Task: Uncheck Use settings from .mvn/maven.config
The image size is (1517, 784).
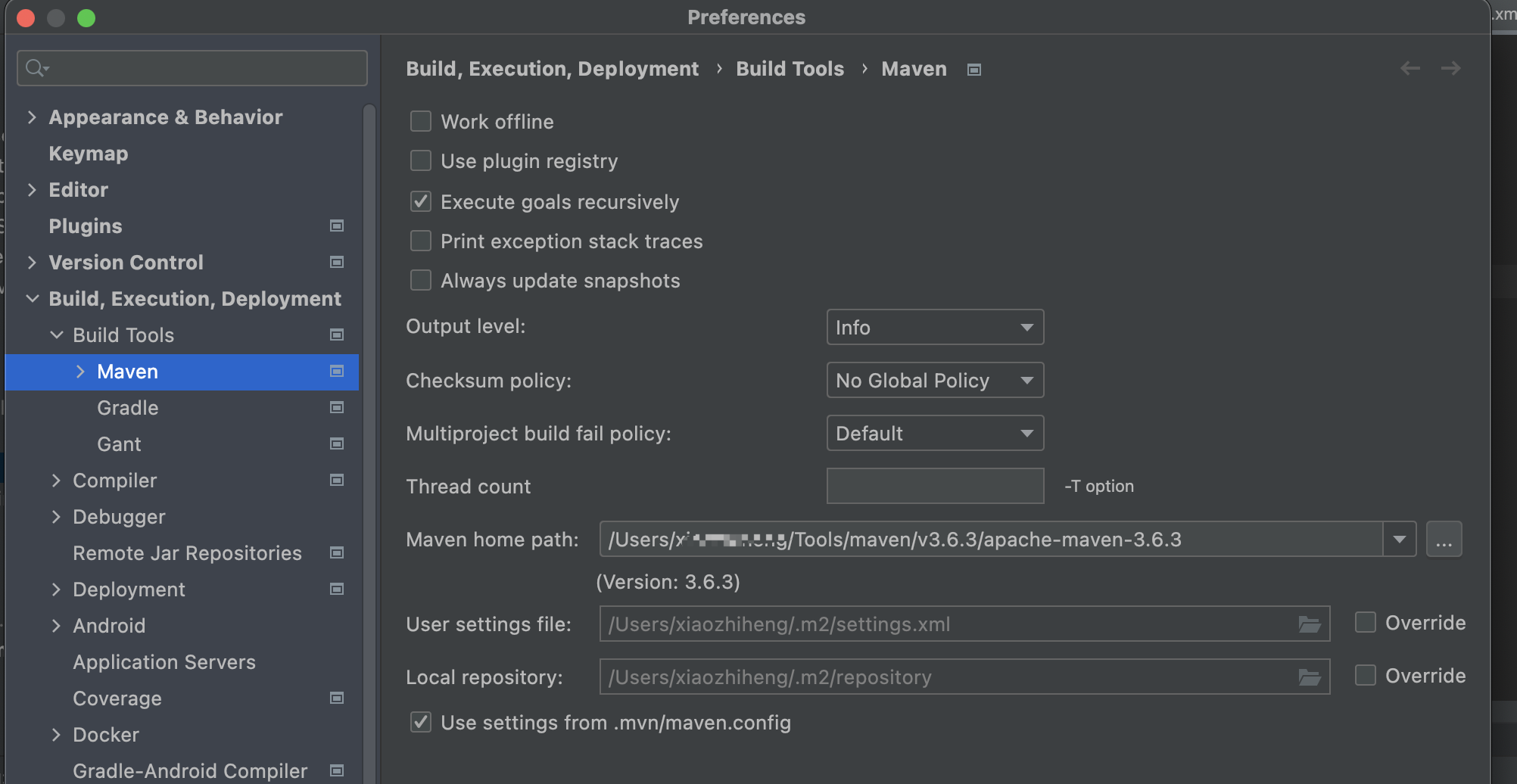Action: click(x=420, y=722)
